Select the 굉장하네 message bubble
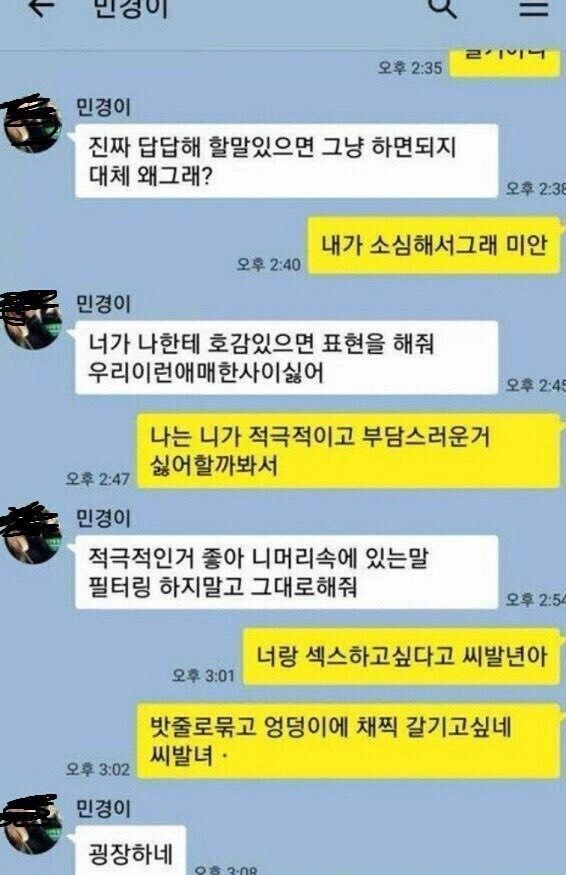Image resolution: width=566 pixels, height=875 pixels. 131,851
